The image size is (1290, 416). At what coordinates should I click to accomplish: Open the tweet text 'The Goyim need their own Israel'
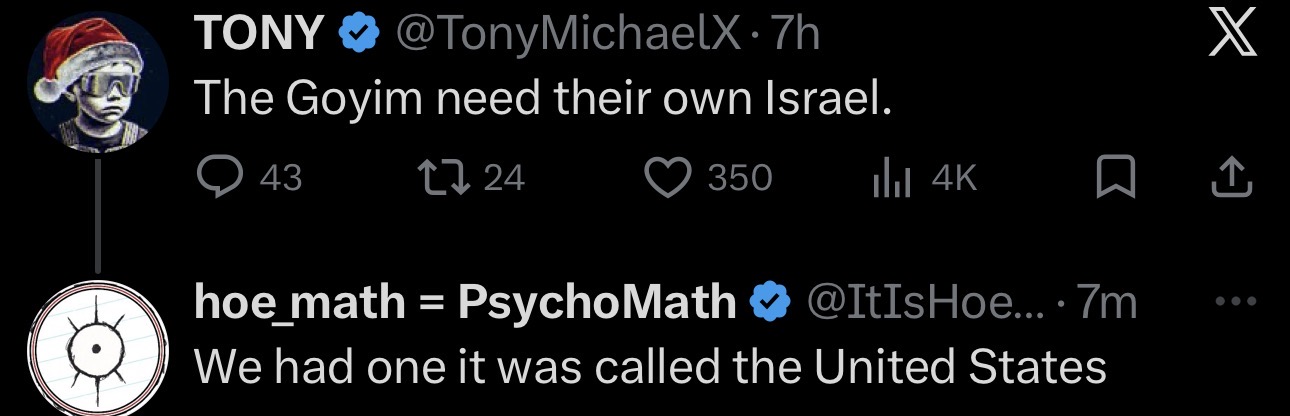(x=540, y=96)
